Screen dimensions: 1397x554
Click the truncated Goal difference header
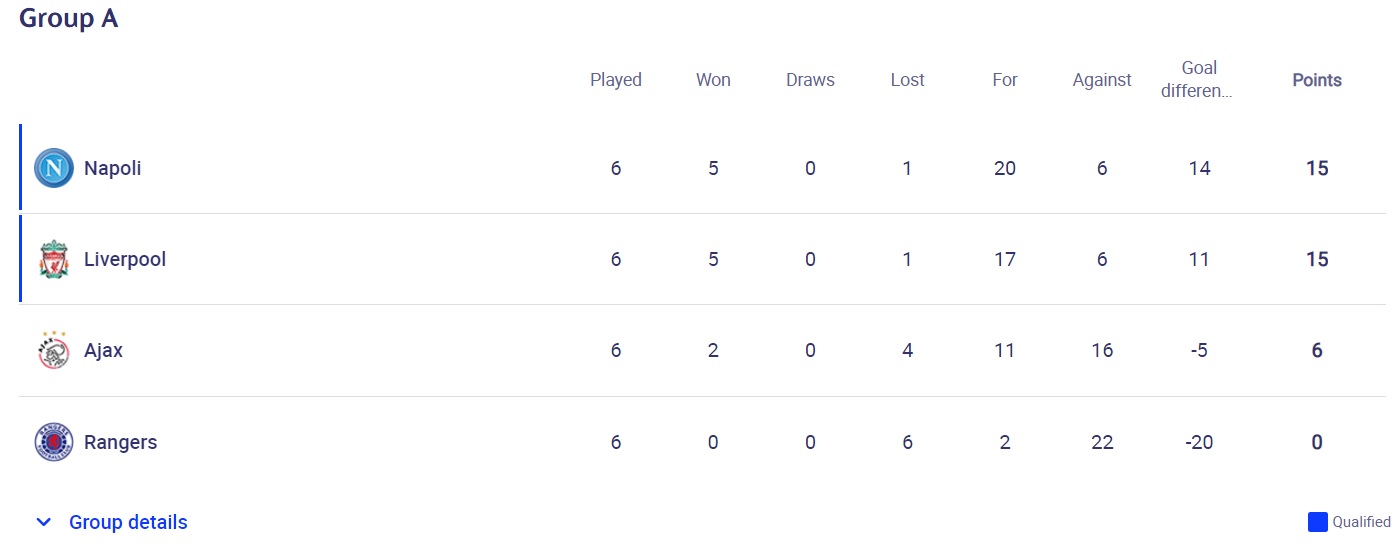(x=1198, y=79)
